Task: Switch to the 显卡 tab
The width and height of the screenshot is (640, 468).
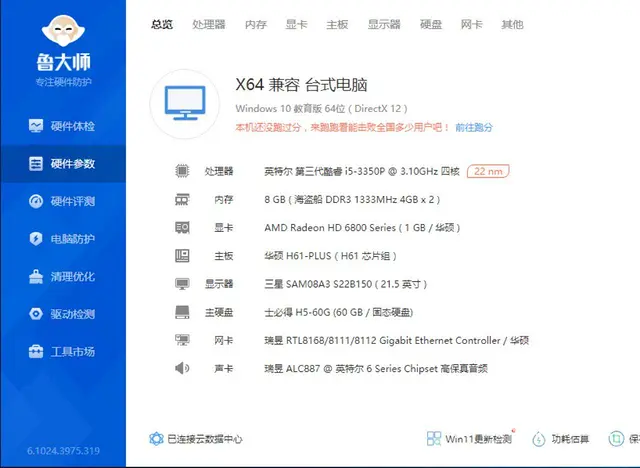Action: pyautogui.click(x=296, y=24)
